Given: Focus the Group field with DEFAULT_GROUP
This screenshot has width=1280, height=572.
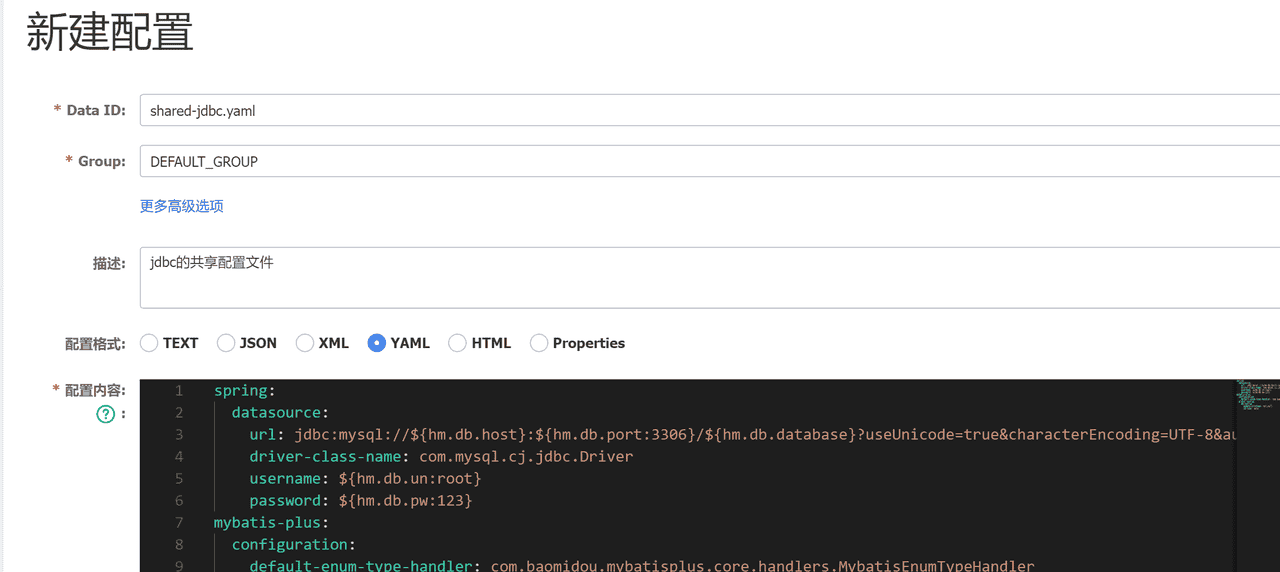Looking at the screenshot, I should coord(700,161).
